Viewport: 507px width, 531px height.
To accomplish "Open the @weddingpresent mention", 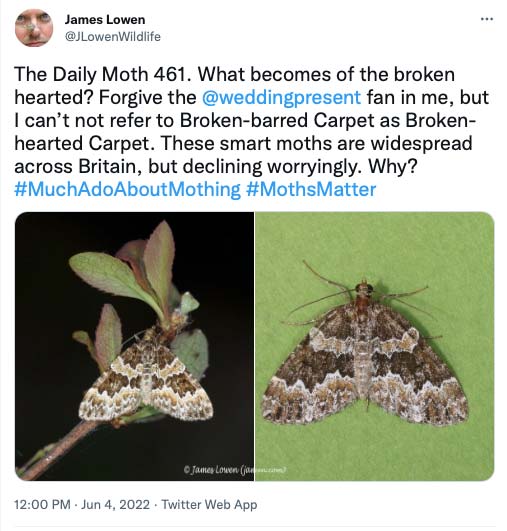I will [281, 97].
